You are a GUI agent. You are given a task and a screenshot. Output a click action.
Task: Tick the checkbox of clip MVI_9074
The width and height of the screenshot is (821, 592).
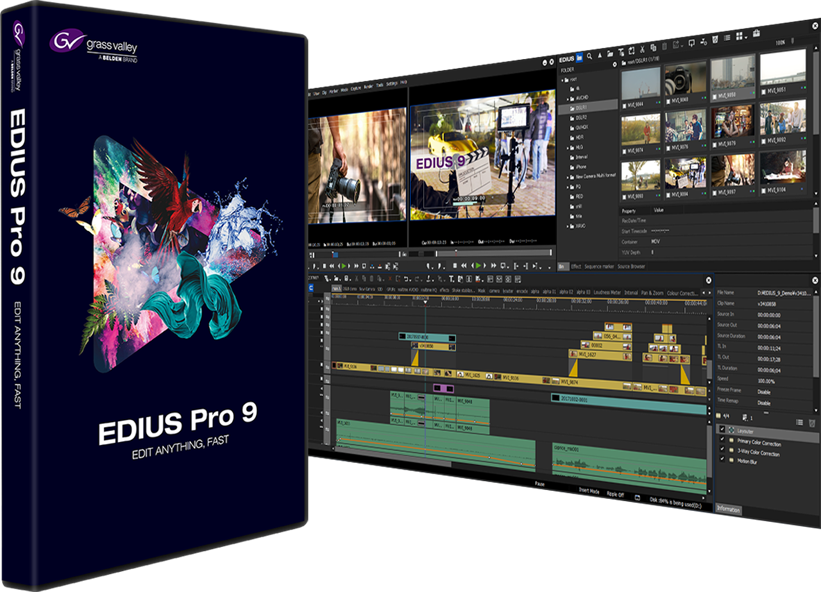click(x=625, y=151)
